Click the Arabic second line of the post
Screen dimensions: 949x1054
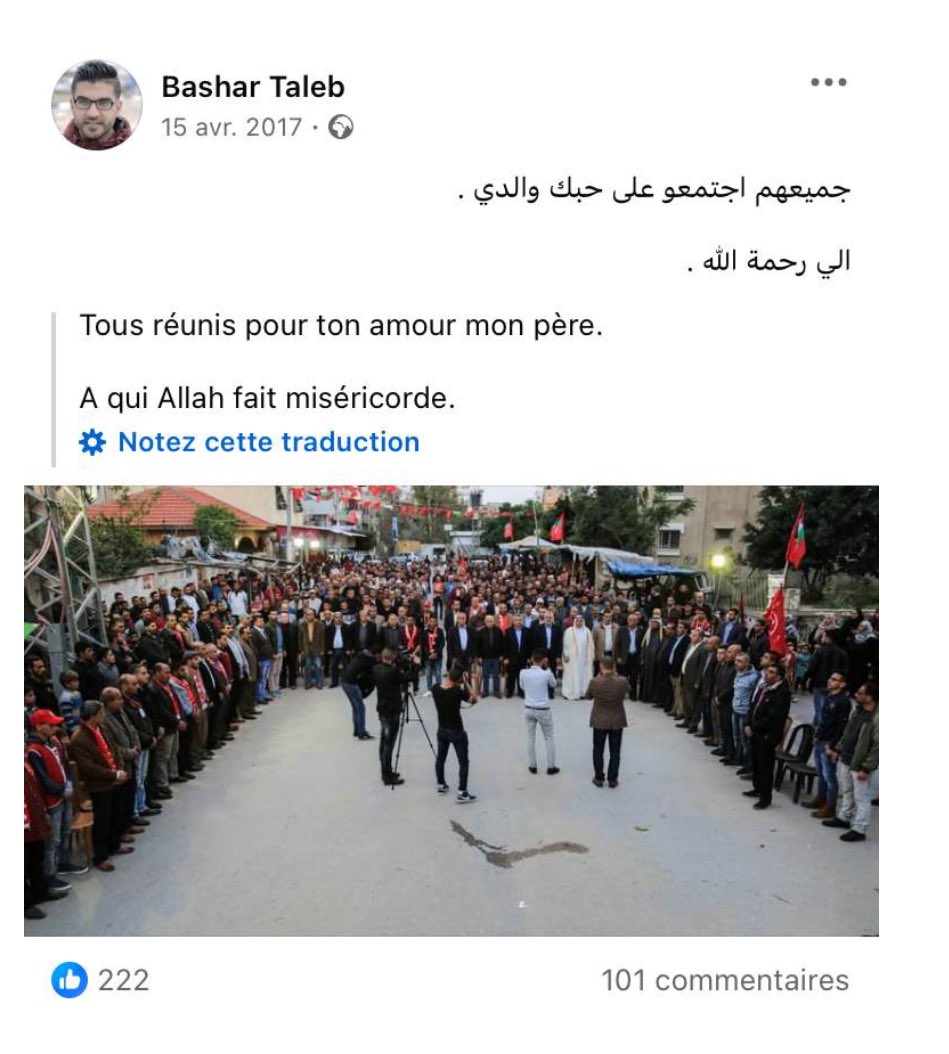769,261
